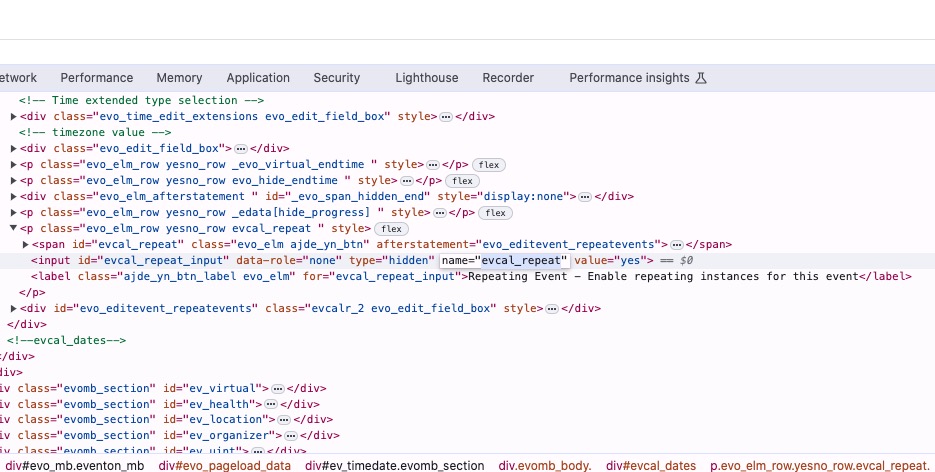The height and width of the screenshot is (472, 935).
Task: Click ellipsis in span#evcal_repeat row
Action: [x=676, y=245]
